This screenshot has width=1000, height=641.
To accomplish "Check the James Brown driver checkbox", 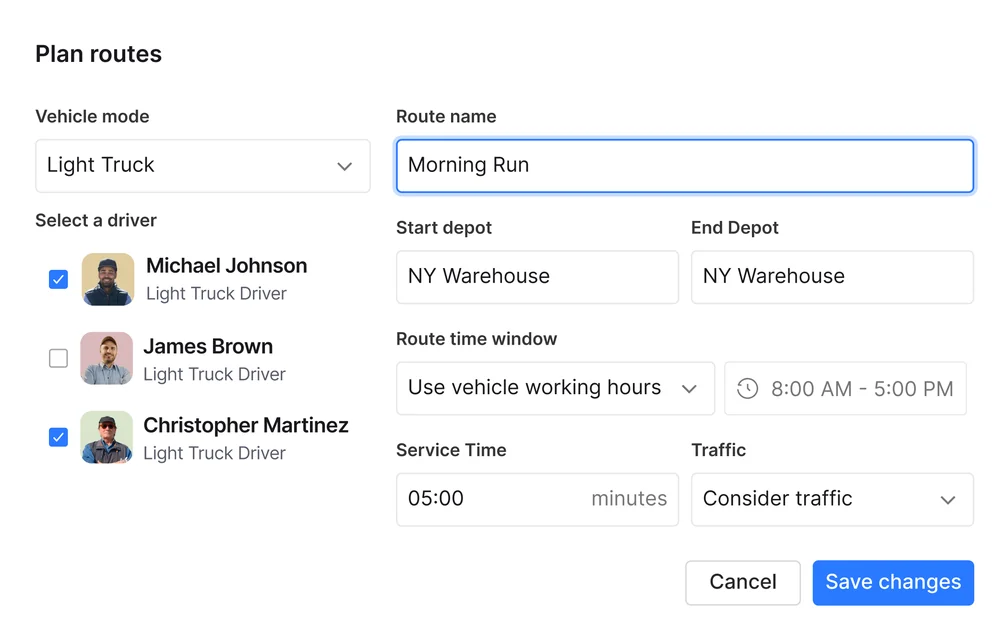I will click(58, 358).
